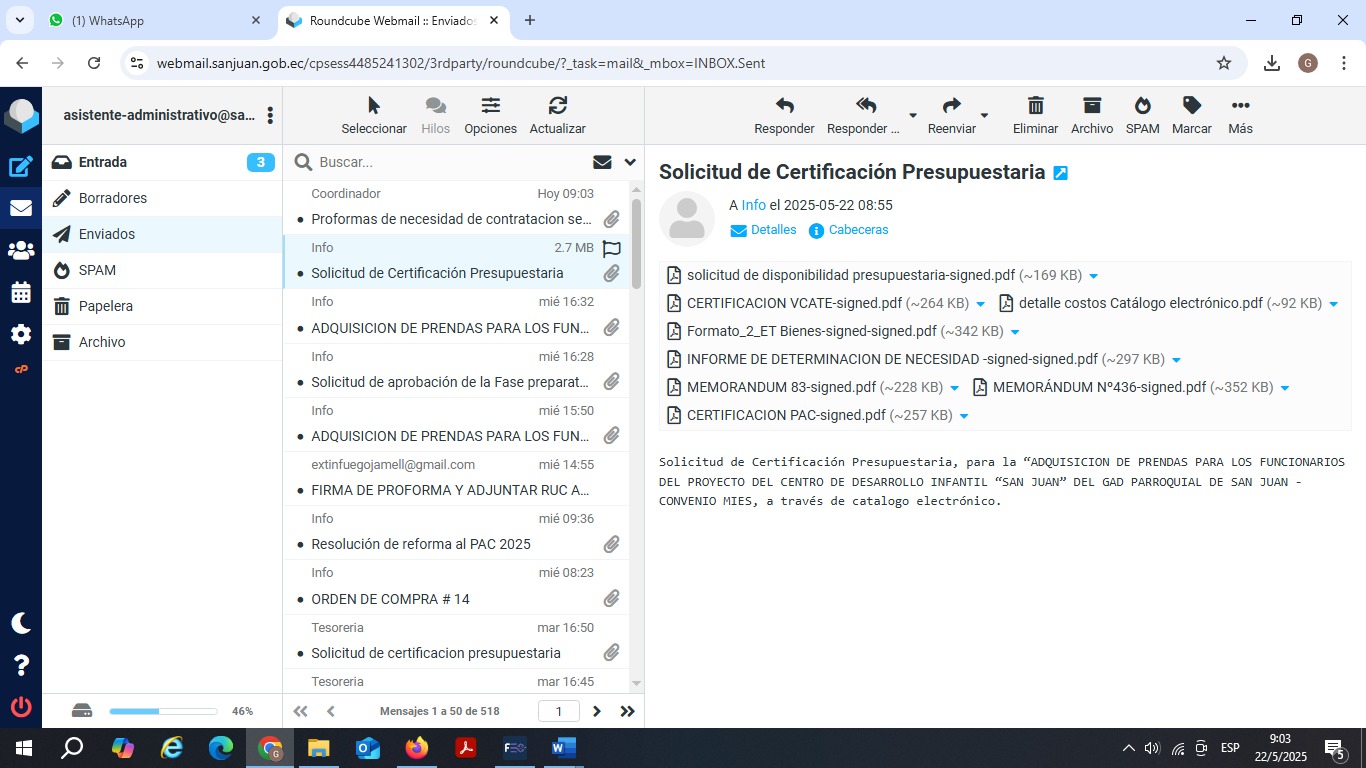Image resolution: width=1366 pixels, height=768 pixels.
Task: Click the Buscar search field
Action: pos(450,162)
